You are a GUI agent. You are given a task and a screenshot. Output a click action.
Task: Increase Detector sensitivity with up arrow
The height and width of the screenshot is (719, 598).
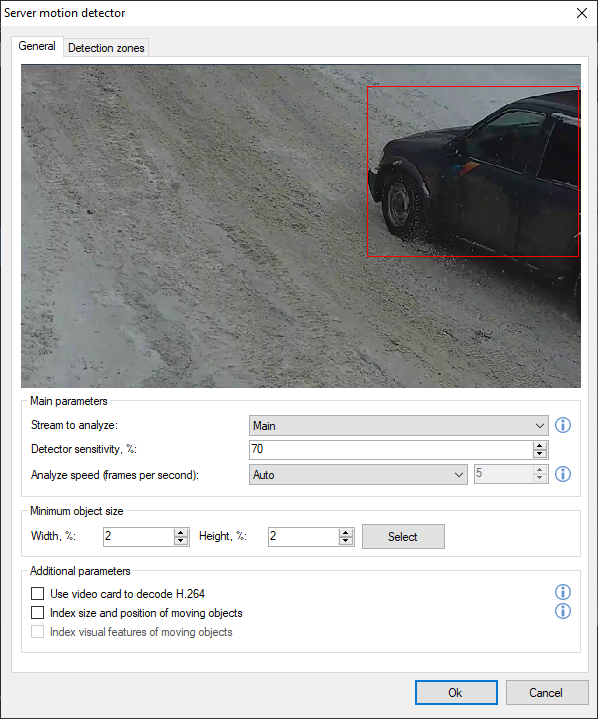(540, 446)
